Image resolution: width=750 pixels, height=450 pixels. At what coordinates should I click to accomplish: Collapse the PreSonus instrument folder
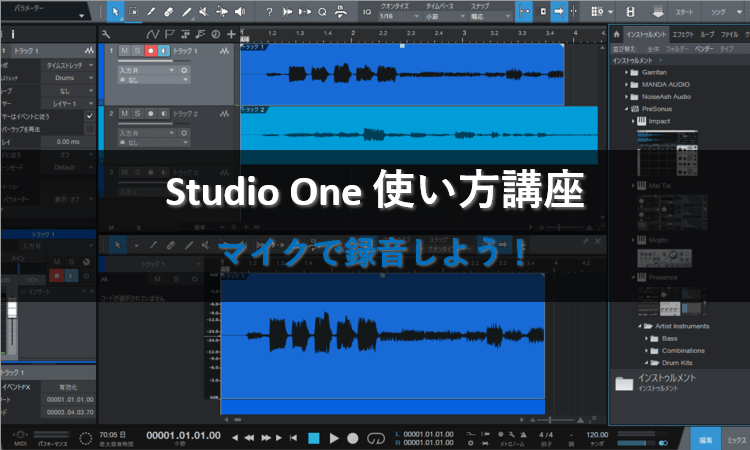627,108
